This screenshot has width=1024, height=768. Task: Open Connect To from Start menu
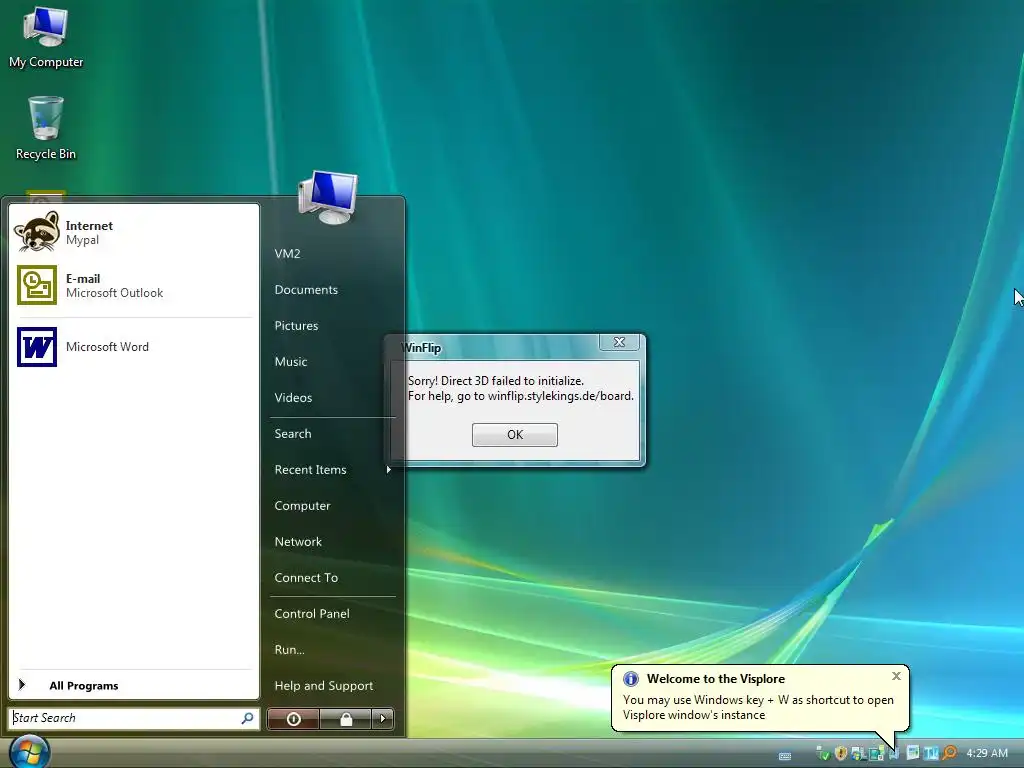click(x=306, y=577)
